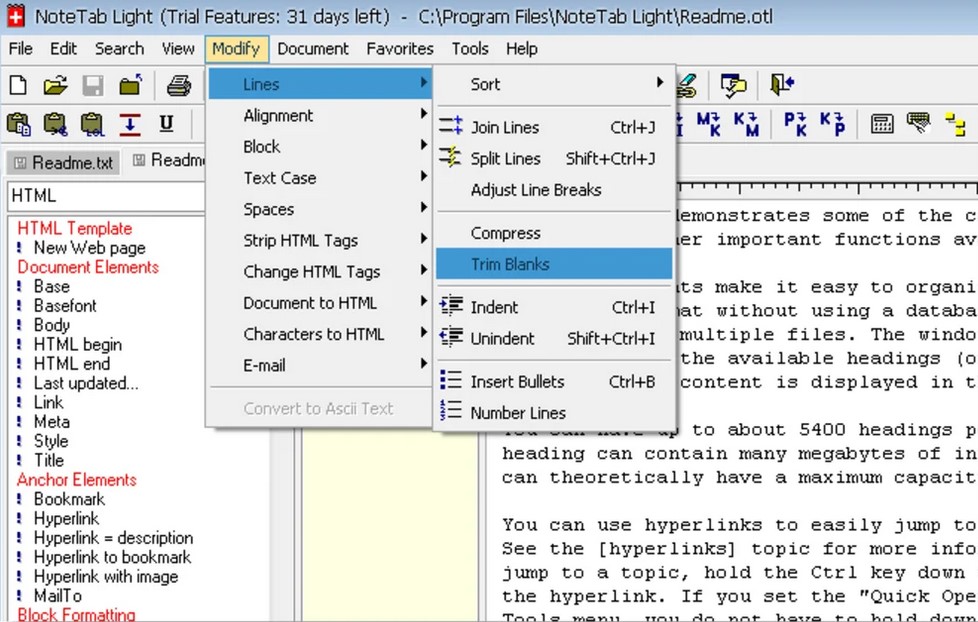Click the Open file folder icon
The image size is (978, 622).
[x=56, y=85]
